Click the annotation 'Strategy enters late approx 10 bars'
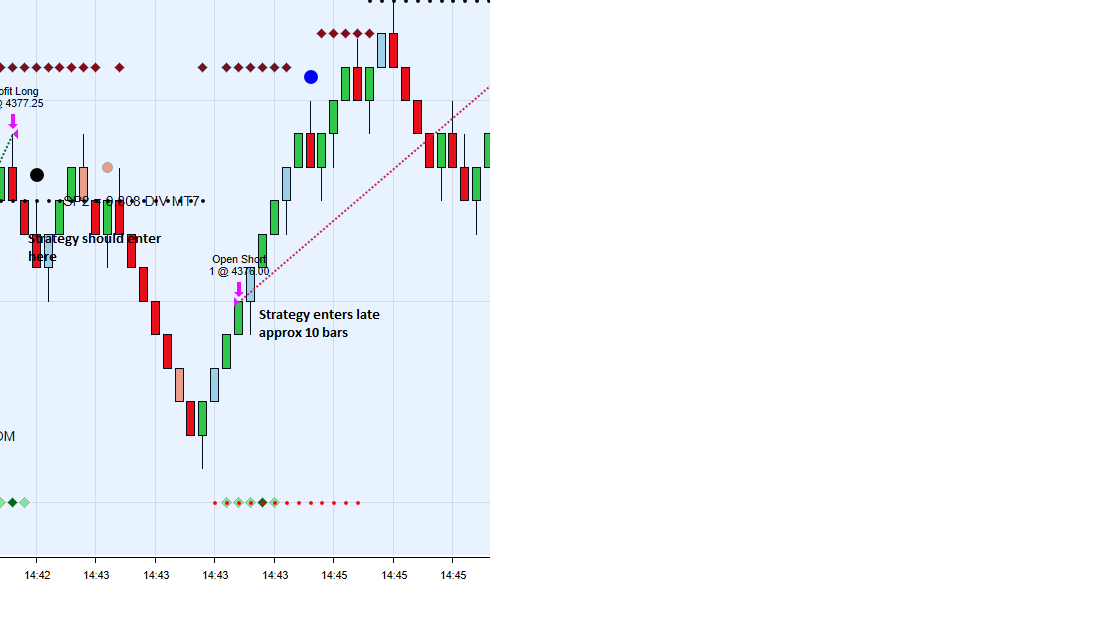 319,323
